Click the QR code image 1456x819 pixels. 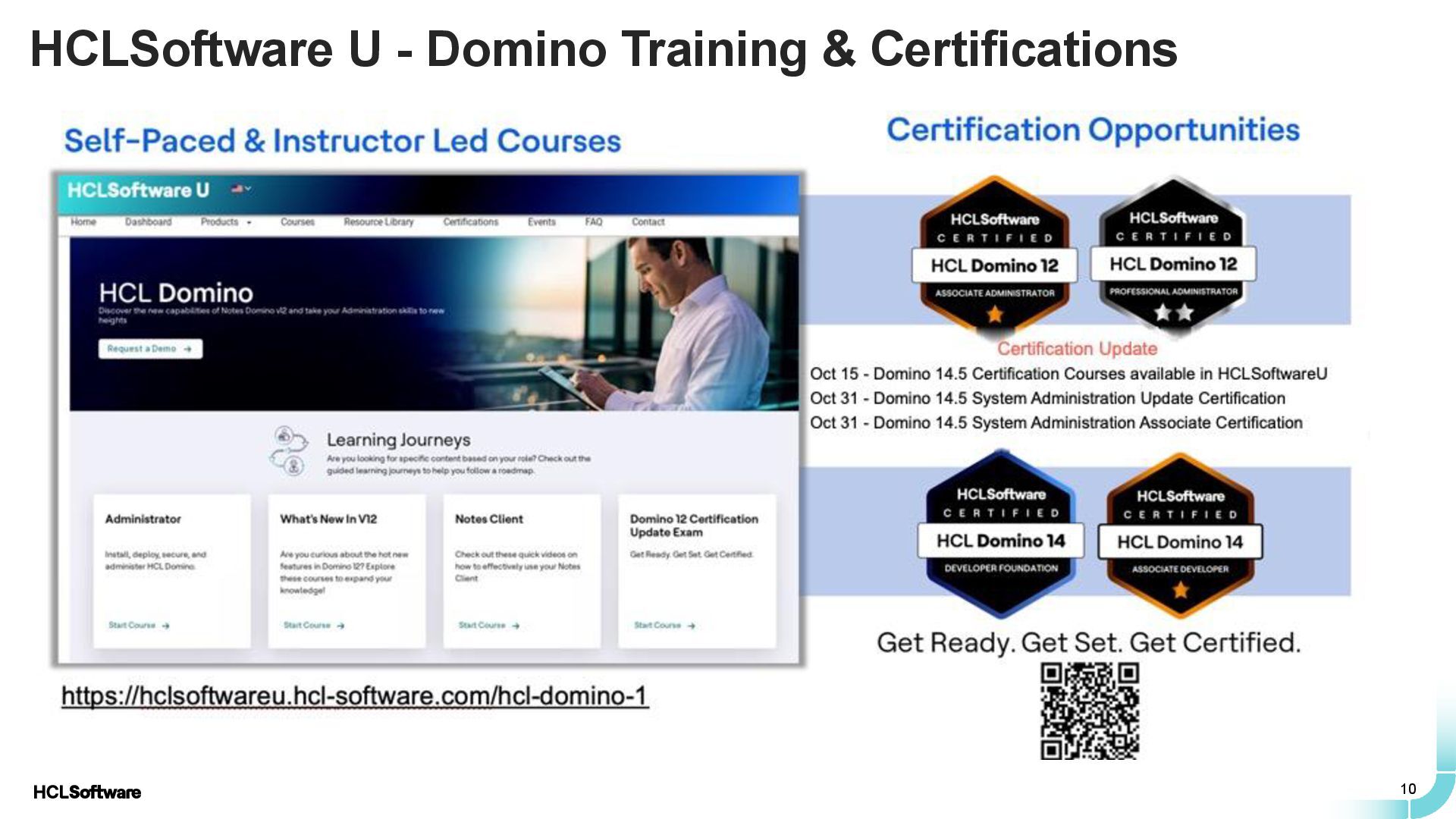[x=1089, y=711]
